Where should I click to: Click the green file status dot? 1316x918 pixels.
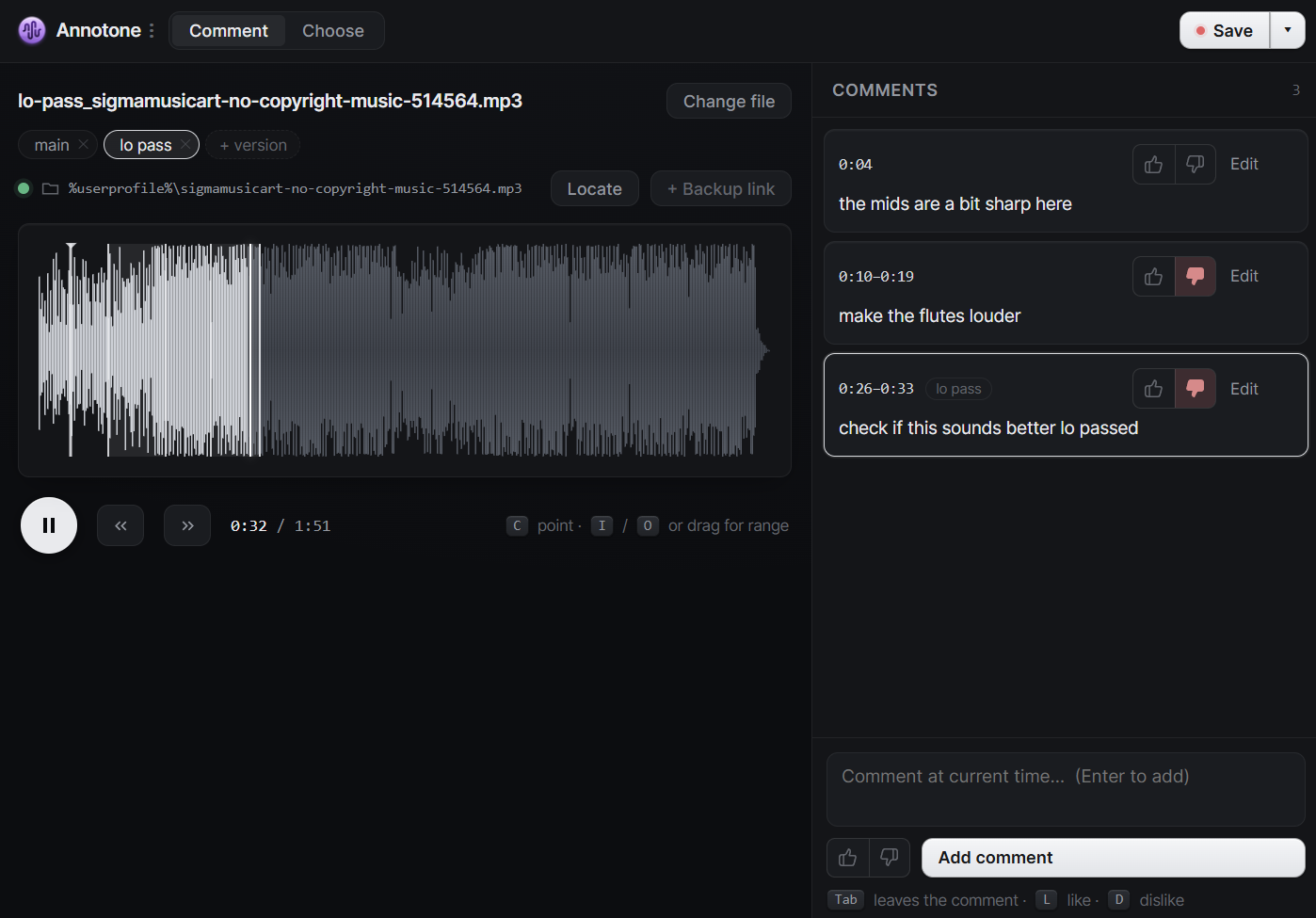(x=24, y=188)
